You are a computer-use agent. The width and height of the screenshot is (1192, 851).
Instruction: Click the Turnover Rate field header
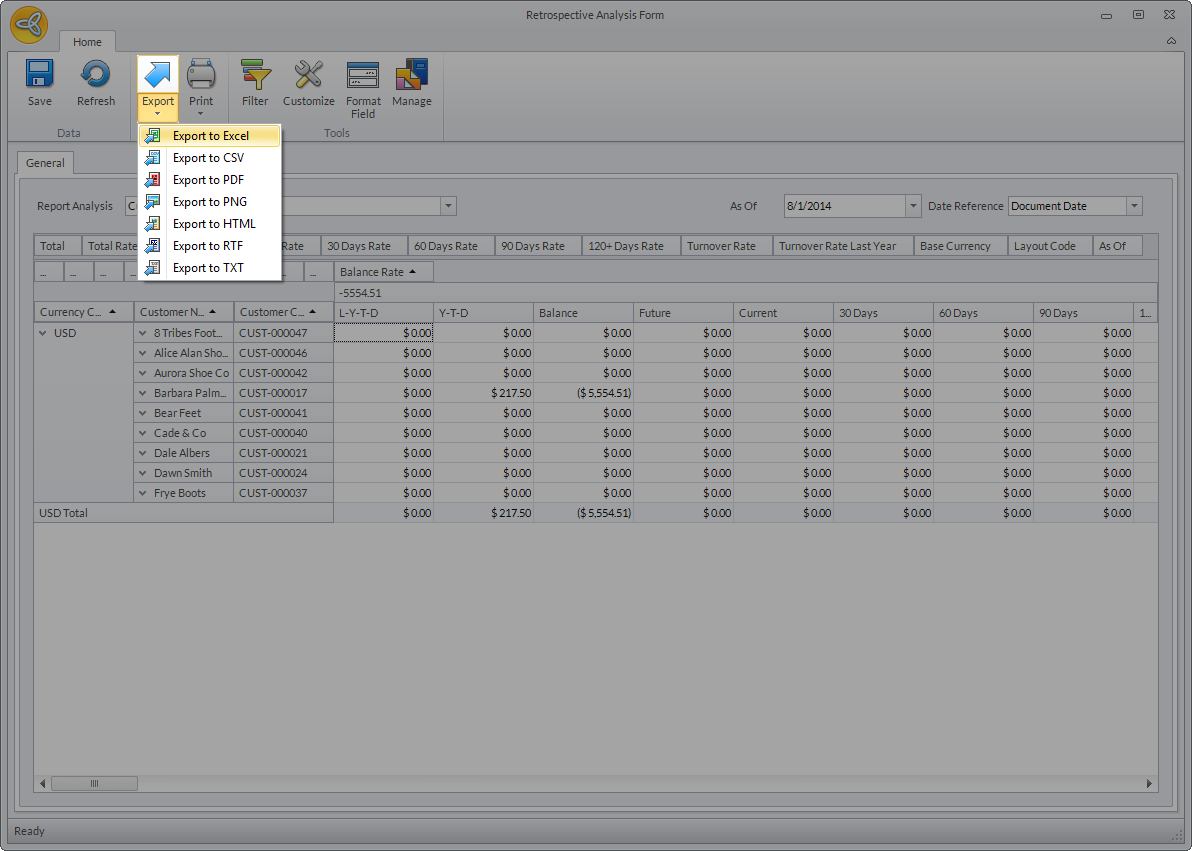[x=721, y=246]
